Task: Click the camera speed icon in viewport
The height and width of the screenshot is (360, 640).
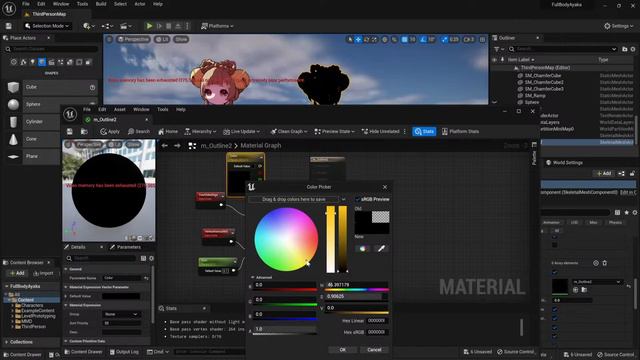Action: [467, 40]
